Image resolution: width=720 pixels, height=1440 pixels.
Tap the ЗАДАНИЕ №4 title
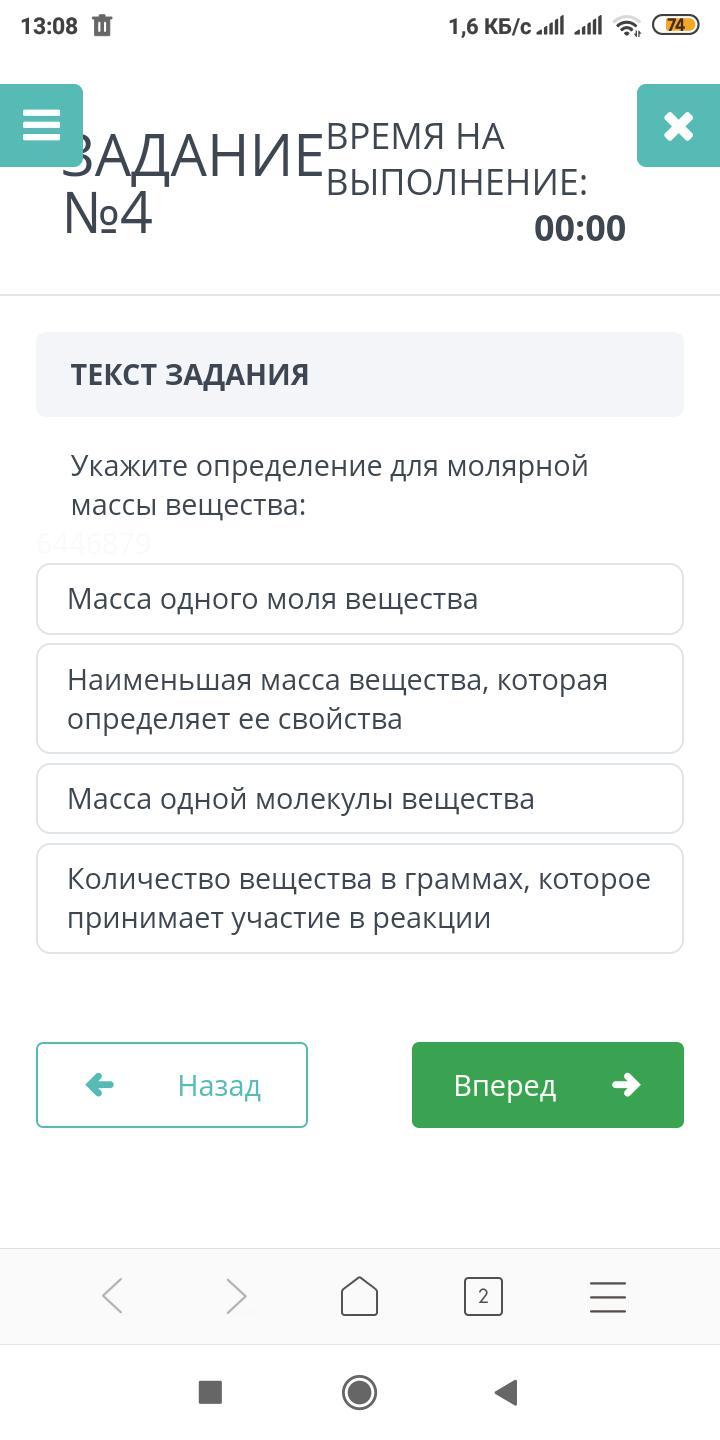click(193, 184)
